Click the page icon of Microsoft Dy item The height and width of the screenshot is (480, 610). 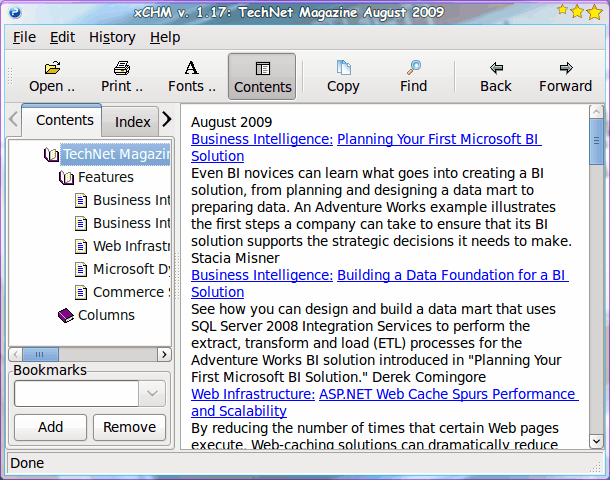(81, 270)
